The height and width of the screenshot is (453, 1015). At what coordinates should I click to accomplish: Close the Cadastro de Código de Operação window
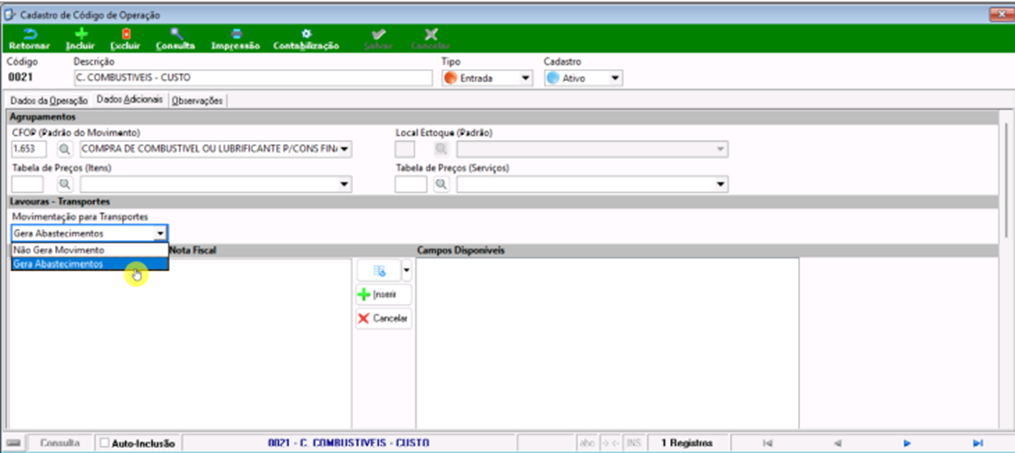[1000, 14]
